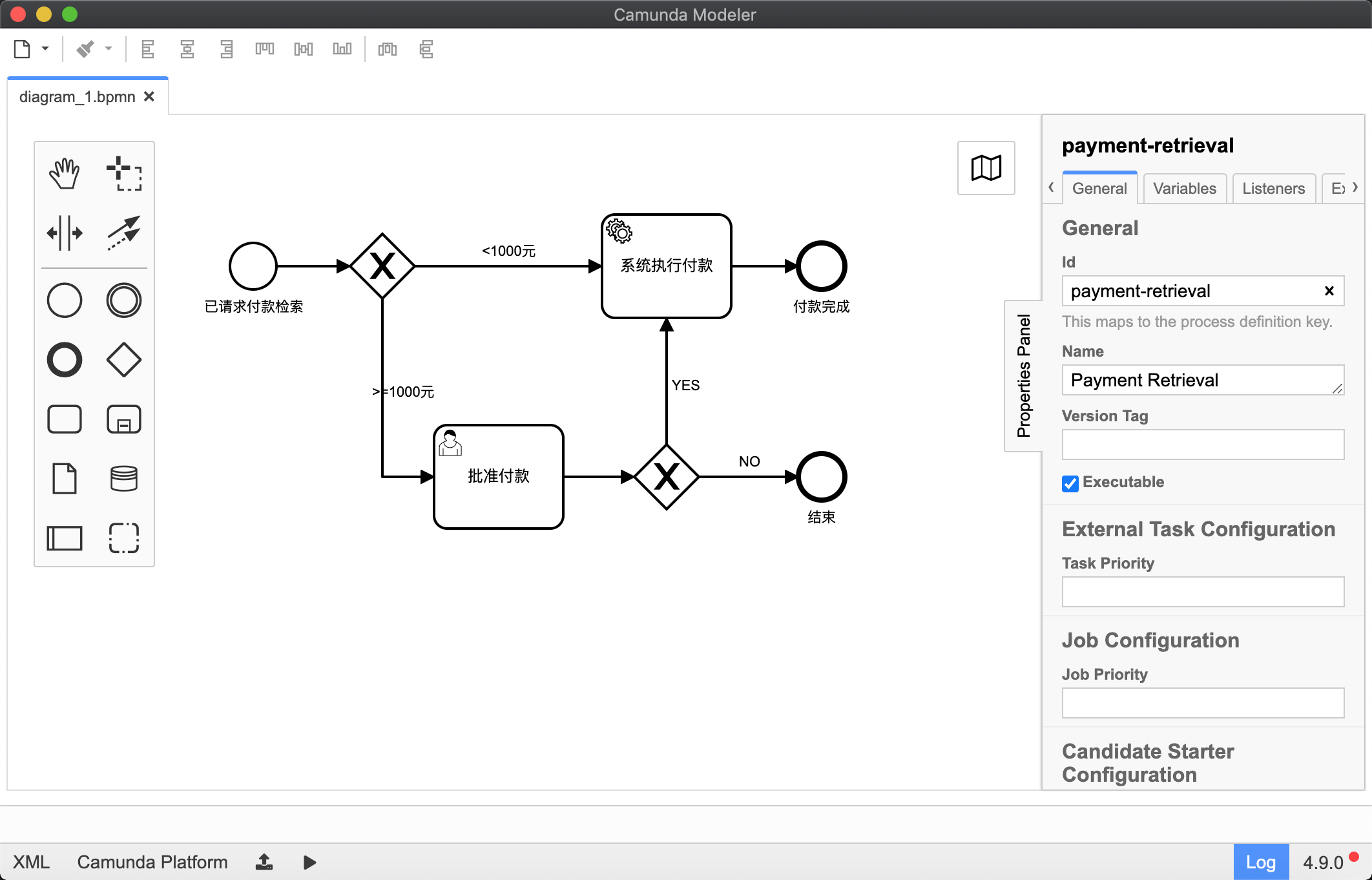This screenshot has height=880, width=1372.
Task: Activate the Global connect tool
Action: coord(123,233)
